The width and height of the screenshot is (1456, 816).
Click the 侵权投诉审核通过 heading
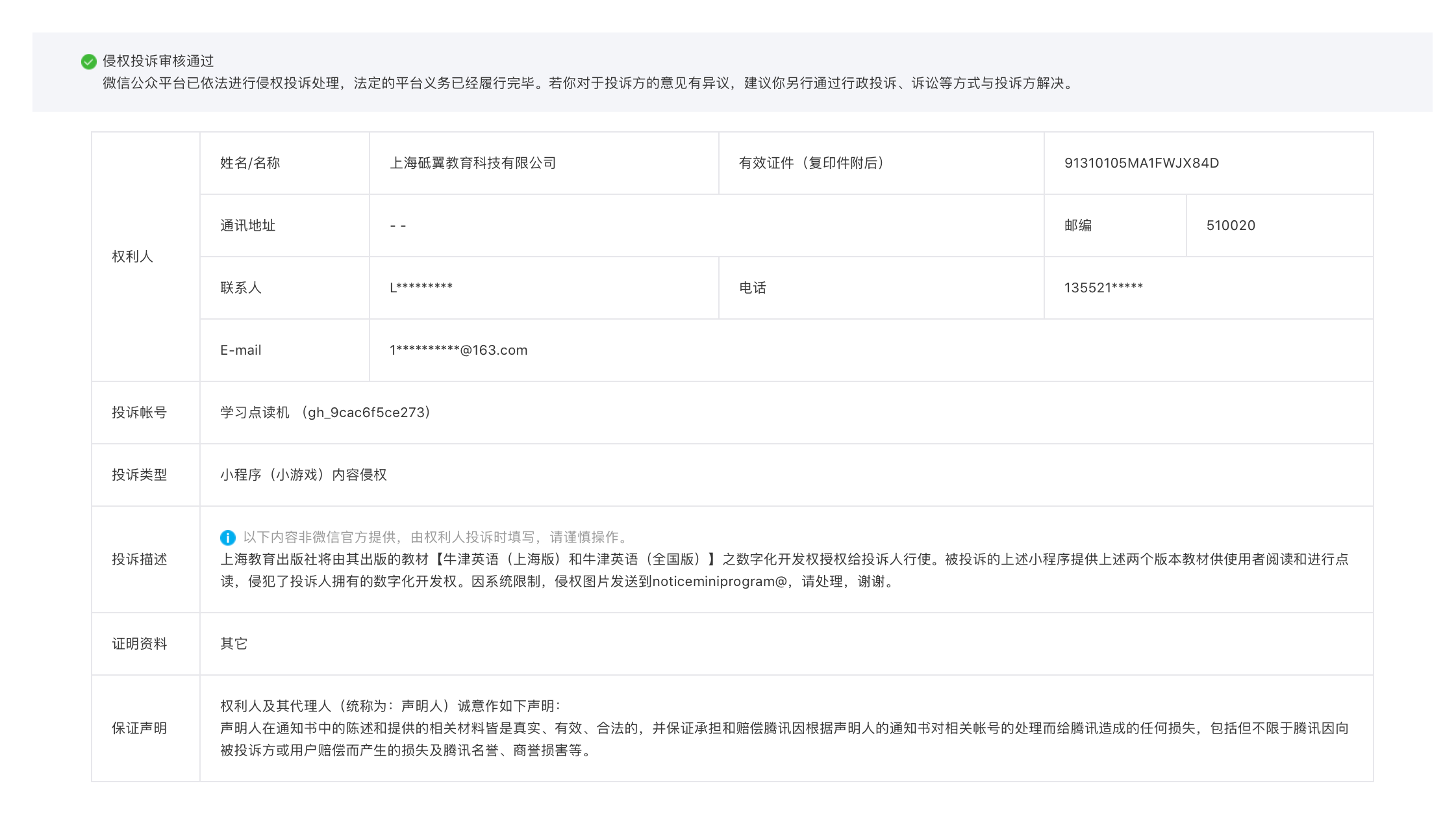[158, 61]
